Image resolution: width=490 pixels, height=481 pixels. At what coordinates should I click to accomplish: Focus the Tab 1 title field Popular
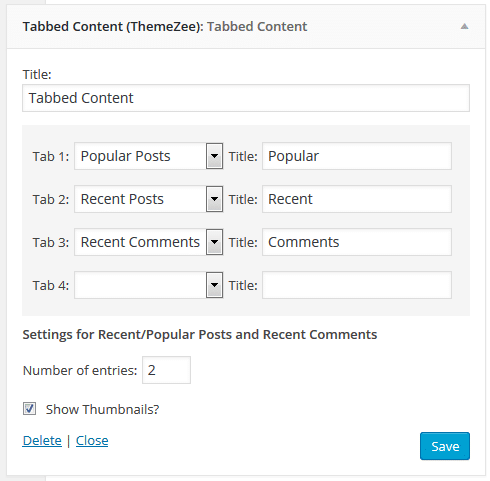pos(357,156)
